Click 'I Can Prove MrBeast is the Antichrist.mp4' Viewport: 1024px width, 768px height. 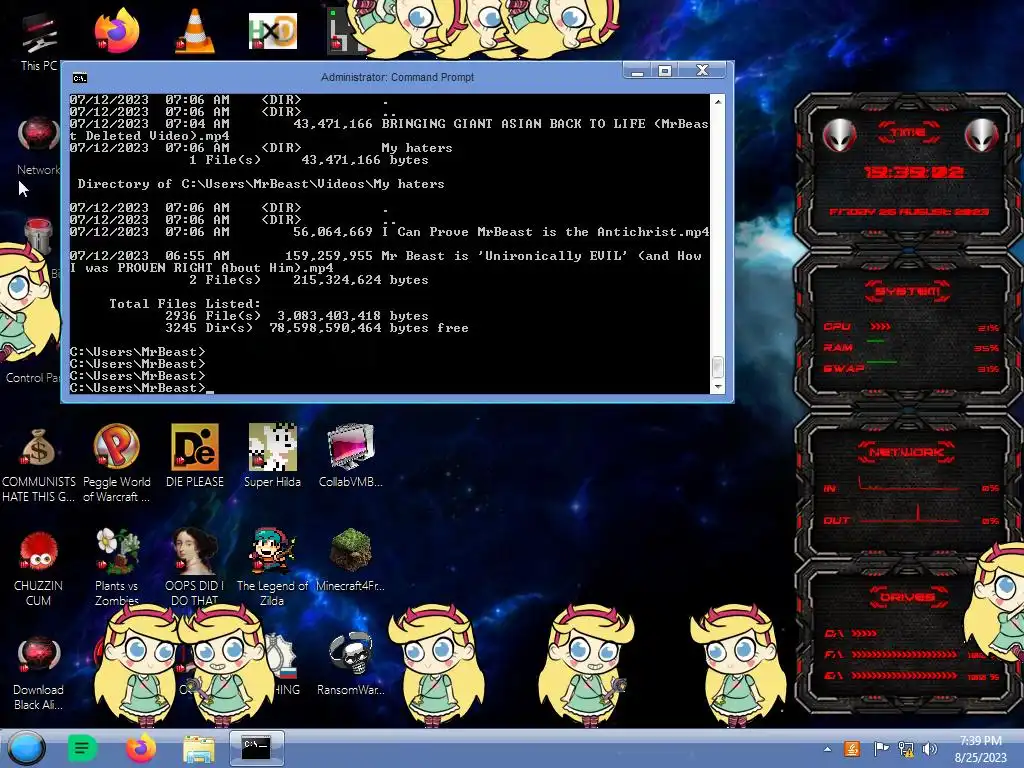click(545, 232)
